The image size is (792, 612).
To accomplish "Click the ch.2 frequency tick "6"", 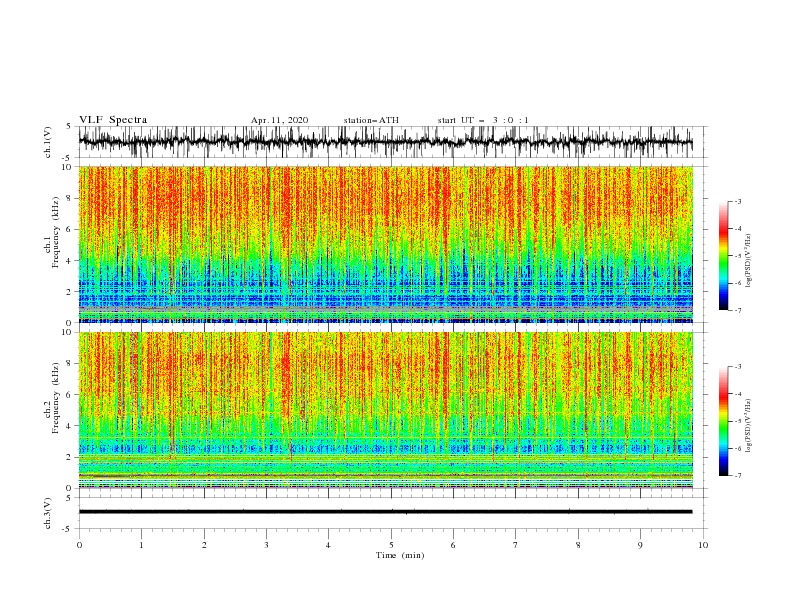I will tap(69, 395).
